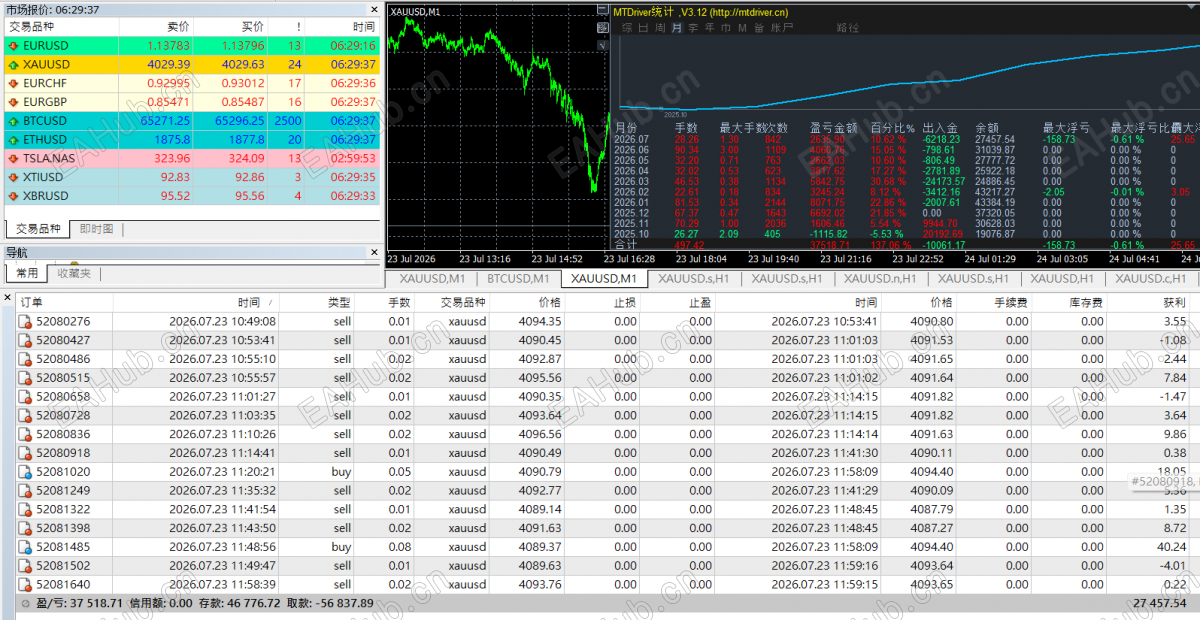Viewport: 1200px width, 620px height.
Task: Click the balance summary icon in the status row
Action: [25, 604]
